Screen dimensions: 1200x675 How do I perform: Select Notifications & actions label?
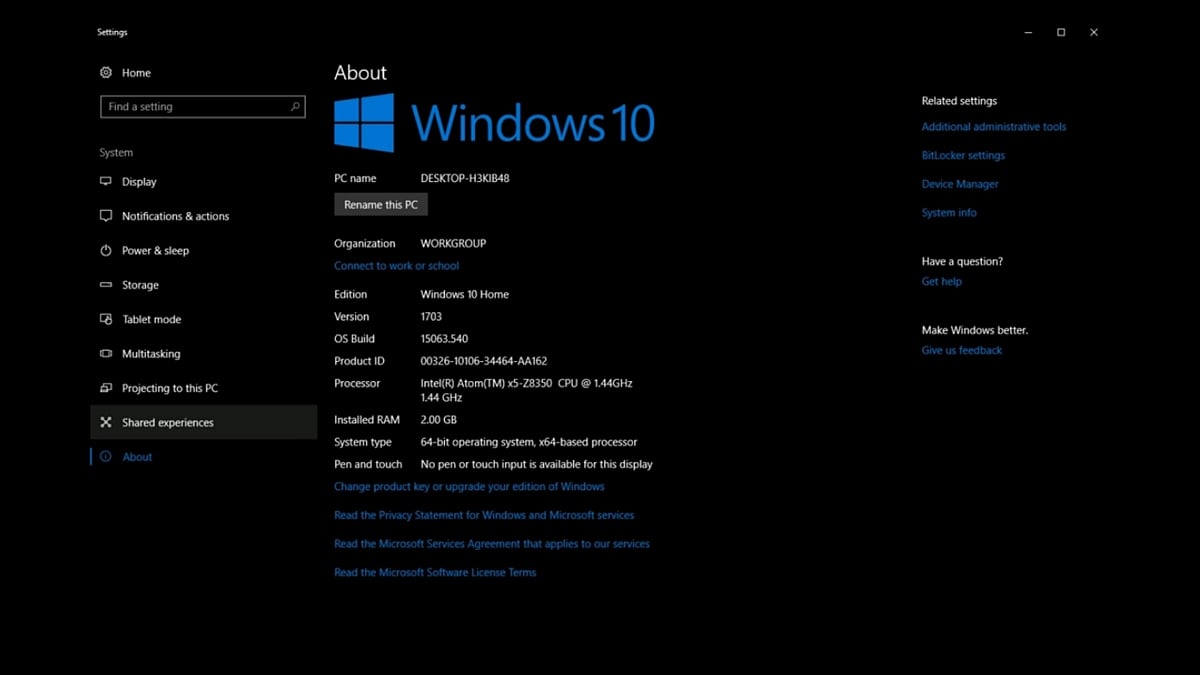pos(175,216)
